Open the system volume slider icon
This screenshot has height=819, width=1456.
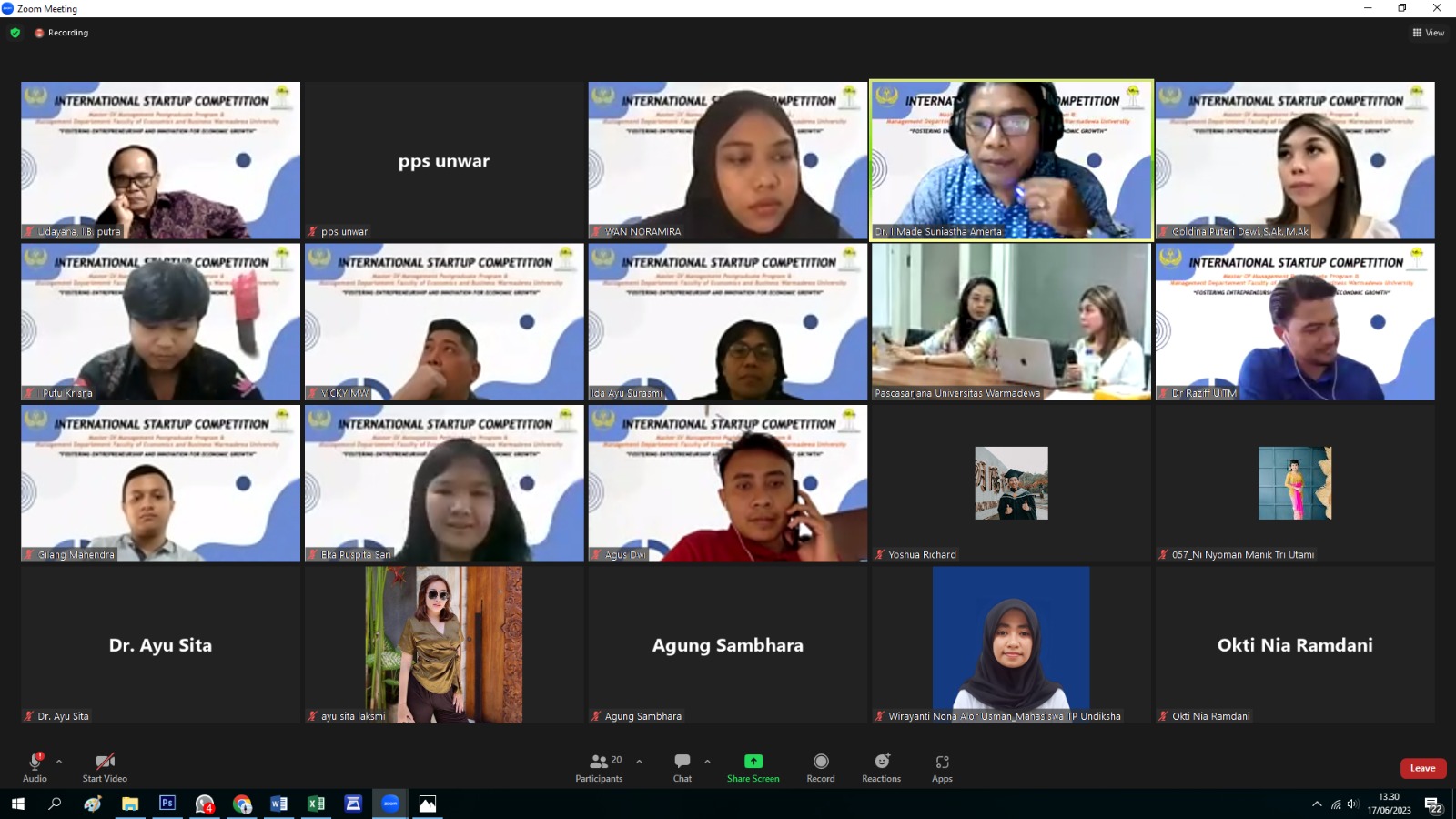coord(1352,804)
